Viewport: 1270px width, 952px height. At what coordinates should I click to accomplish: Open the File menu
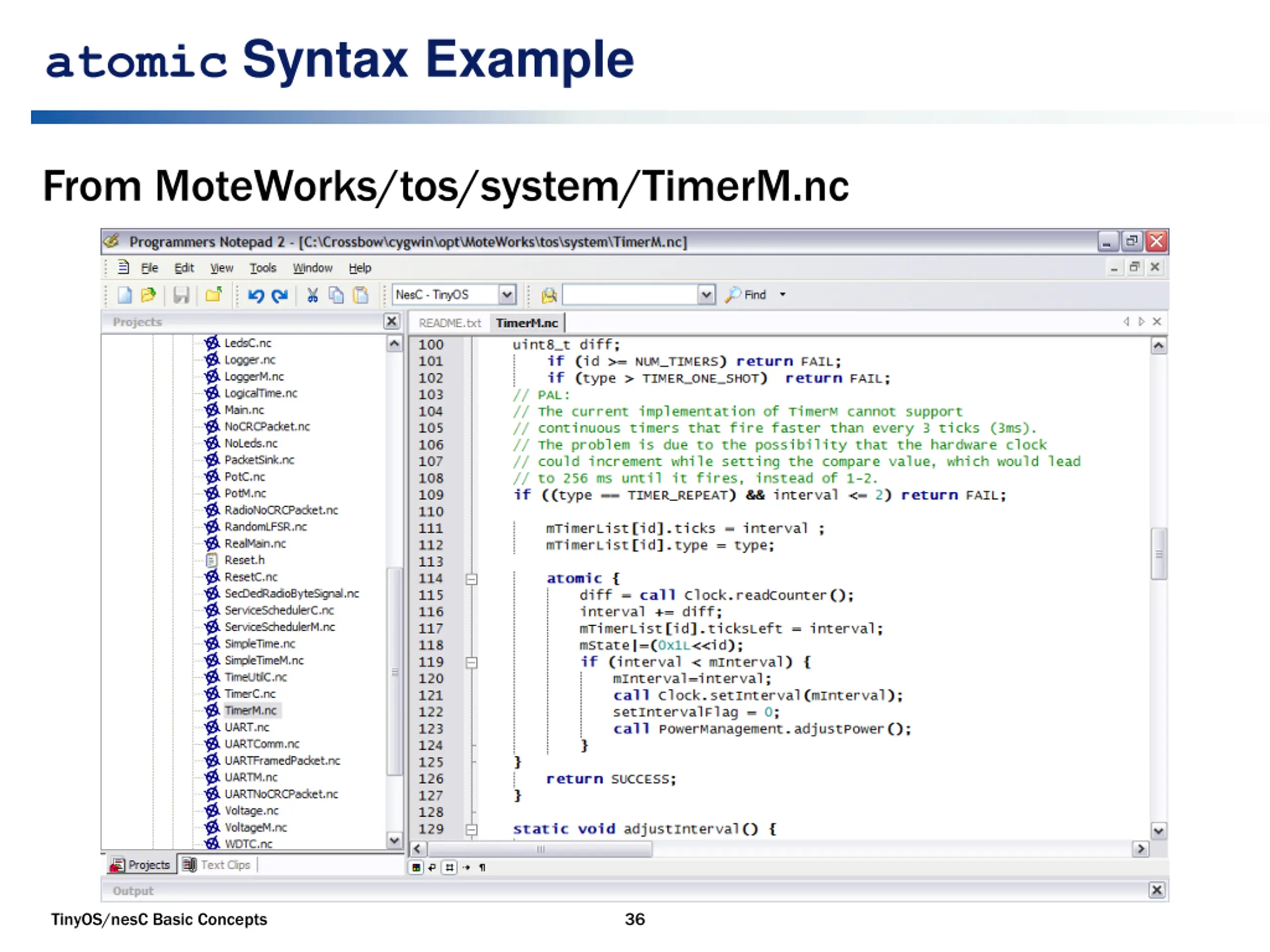coord(149,268)
